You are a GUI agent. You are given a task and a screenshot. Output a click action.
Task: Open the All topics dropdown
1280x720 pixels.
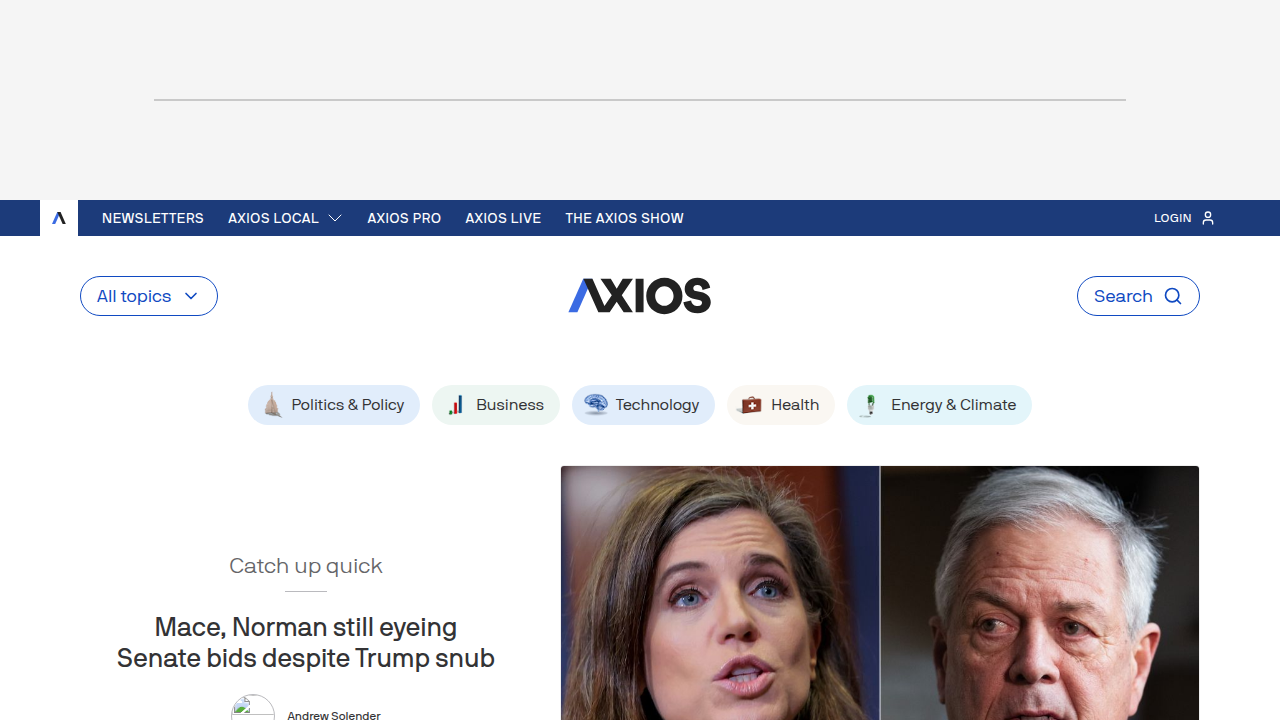[149, 296]
